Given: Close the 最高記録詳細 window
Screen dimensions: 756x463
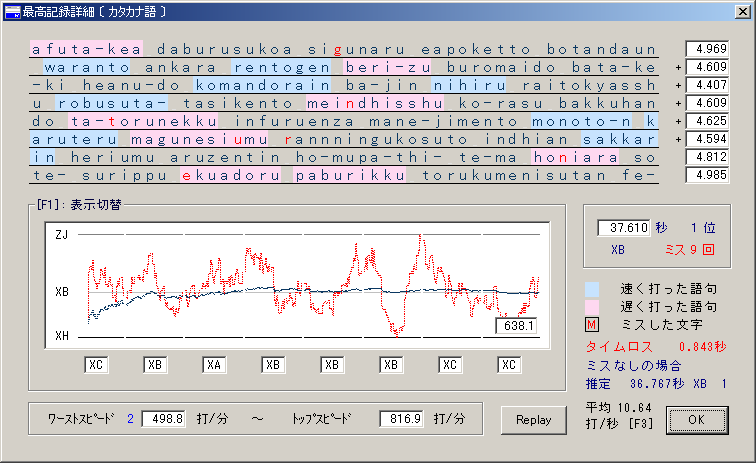Looking at the screenshot, I should [742, 12].
